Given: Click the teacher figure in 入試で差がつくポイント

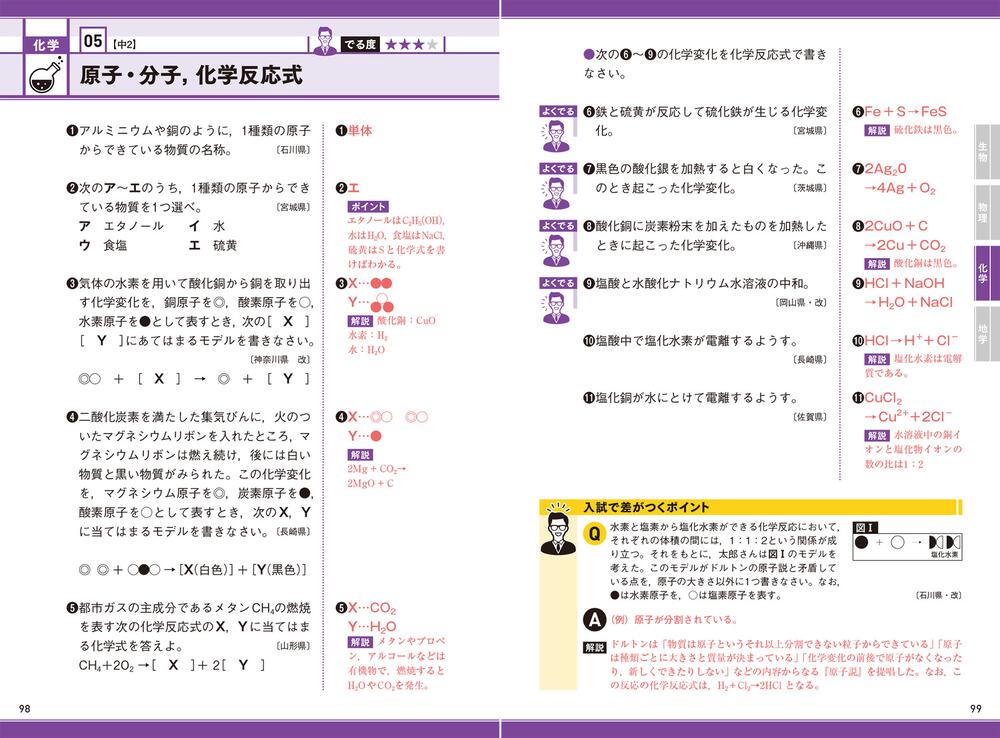Looking at the screenshot, I should point(558,528).
